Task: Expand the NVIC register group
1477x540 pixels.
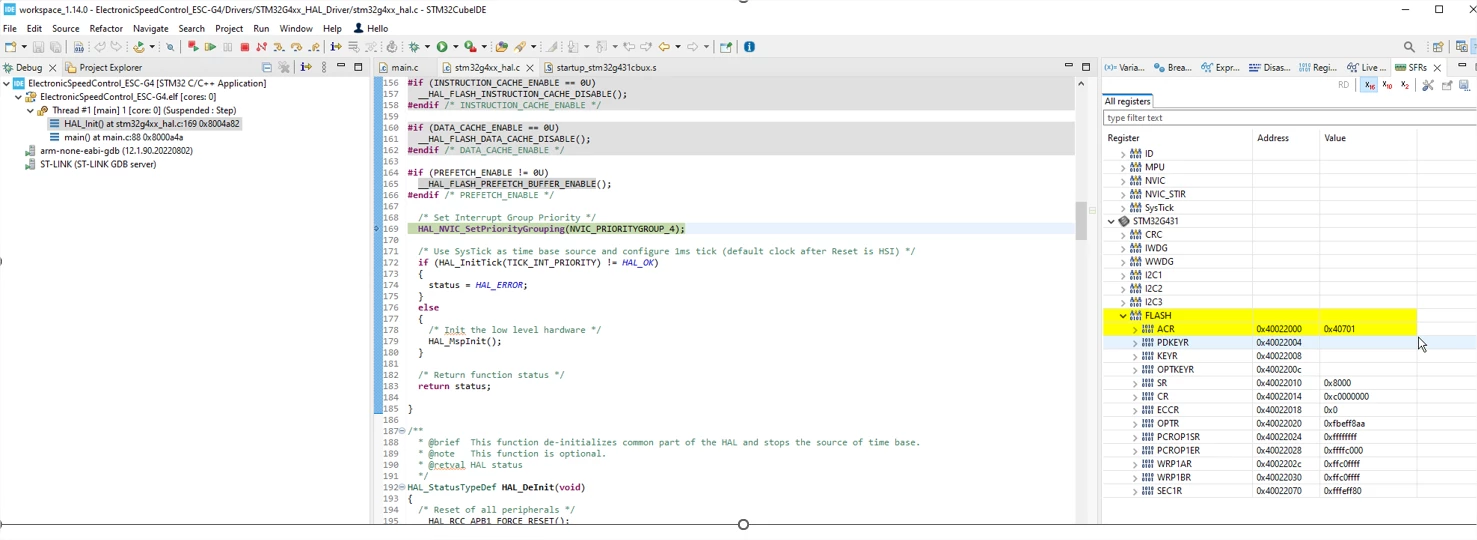Action: (1123, 181)
